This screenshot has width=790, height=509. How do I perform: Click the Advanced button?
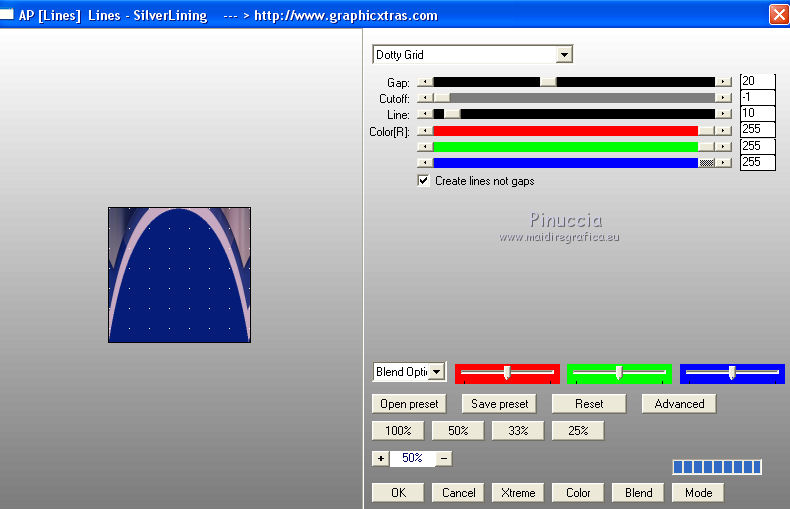click(x=679, y=404)
